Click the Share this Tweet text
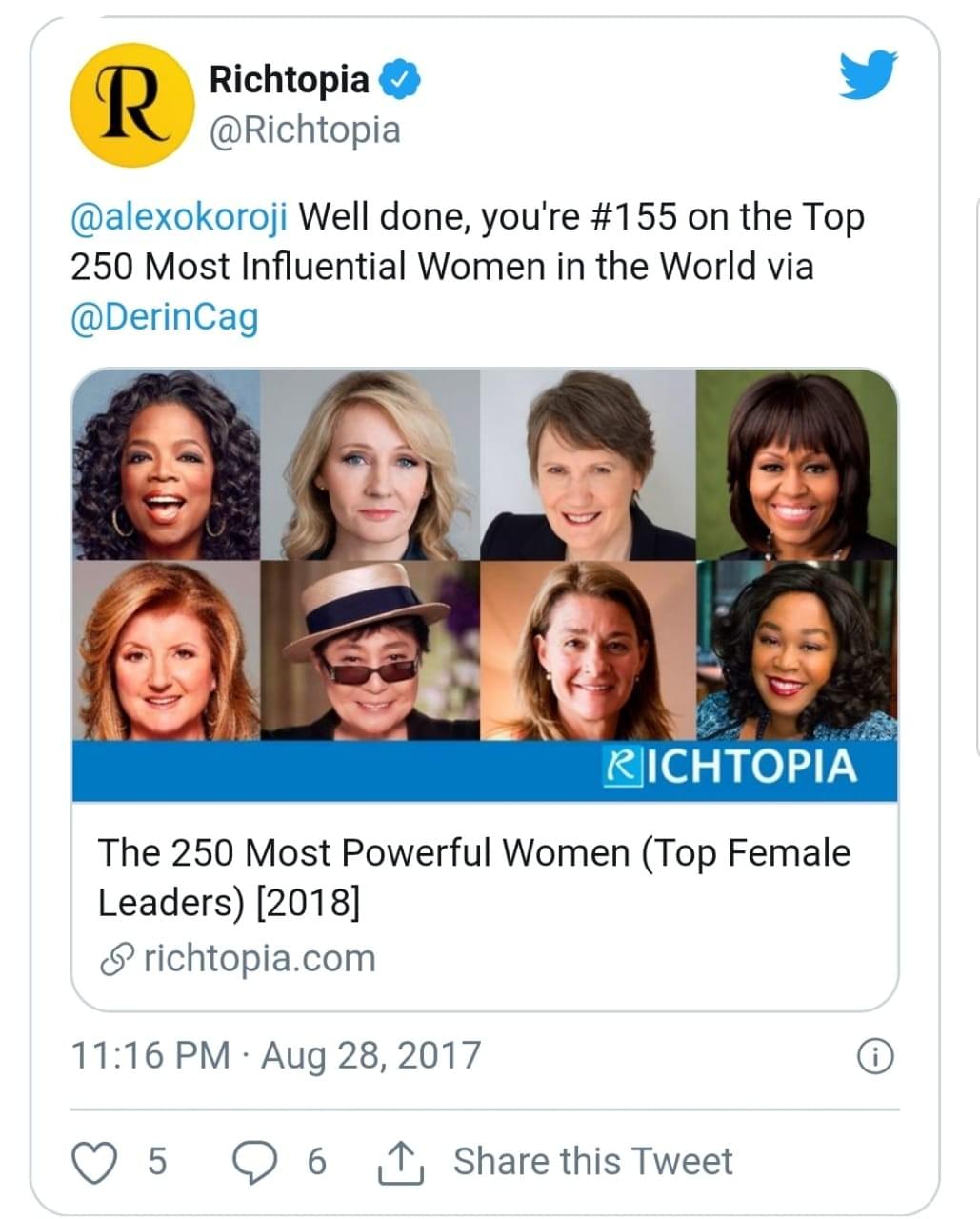The height and width of the screenshot is (1219, 980). pos(592,1163)
